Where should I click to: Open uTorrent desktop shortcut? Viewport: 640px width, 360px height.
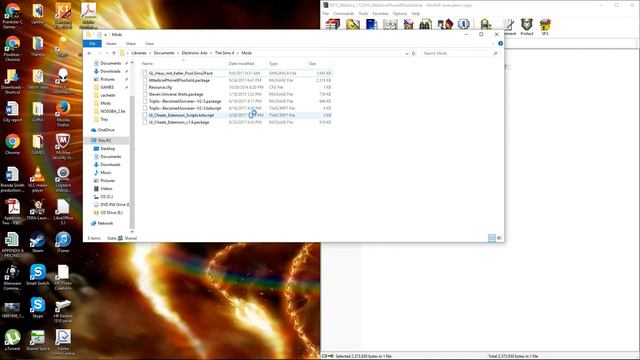point(13,340)
